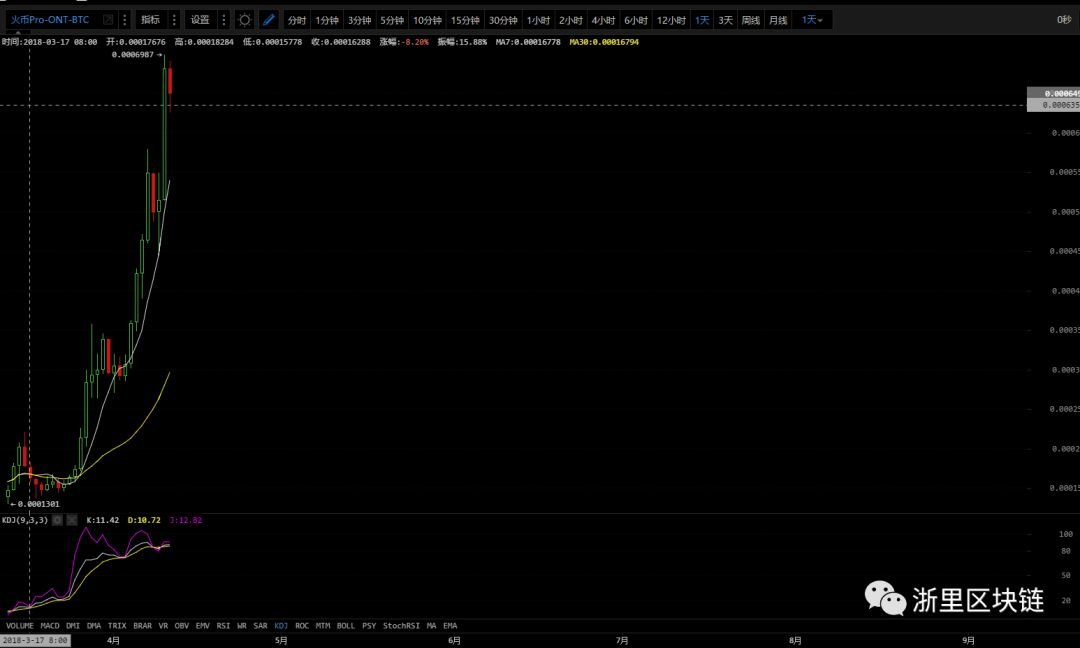Open the 火币Pro-ONT-BTC symbol selector
This screenshot has height=648, width=1080.
[x=50, y=20]
